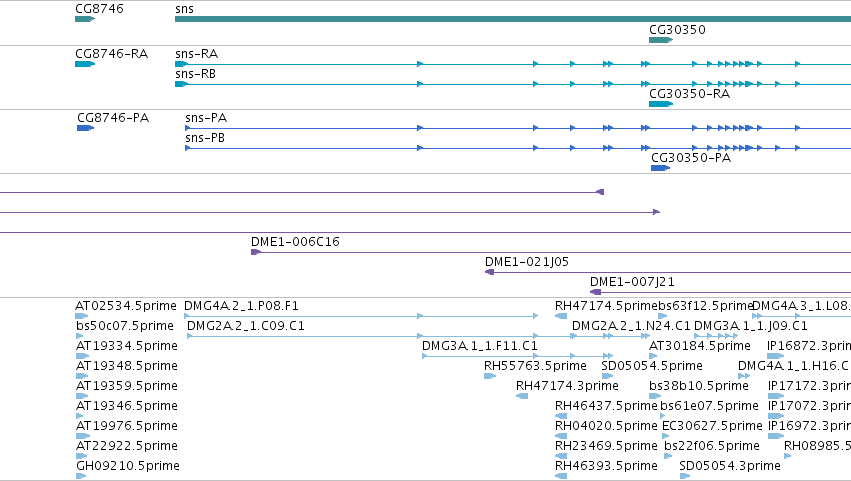Screen dimensions: 851x481
Task: Select the DMG2A.2_1.N24.C1 alignment label
Action: coord(631,326)
